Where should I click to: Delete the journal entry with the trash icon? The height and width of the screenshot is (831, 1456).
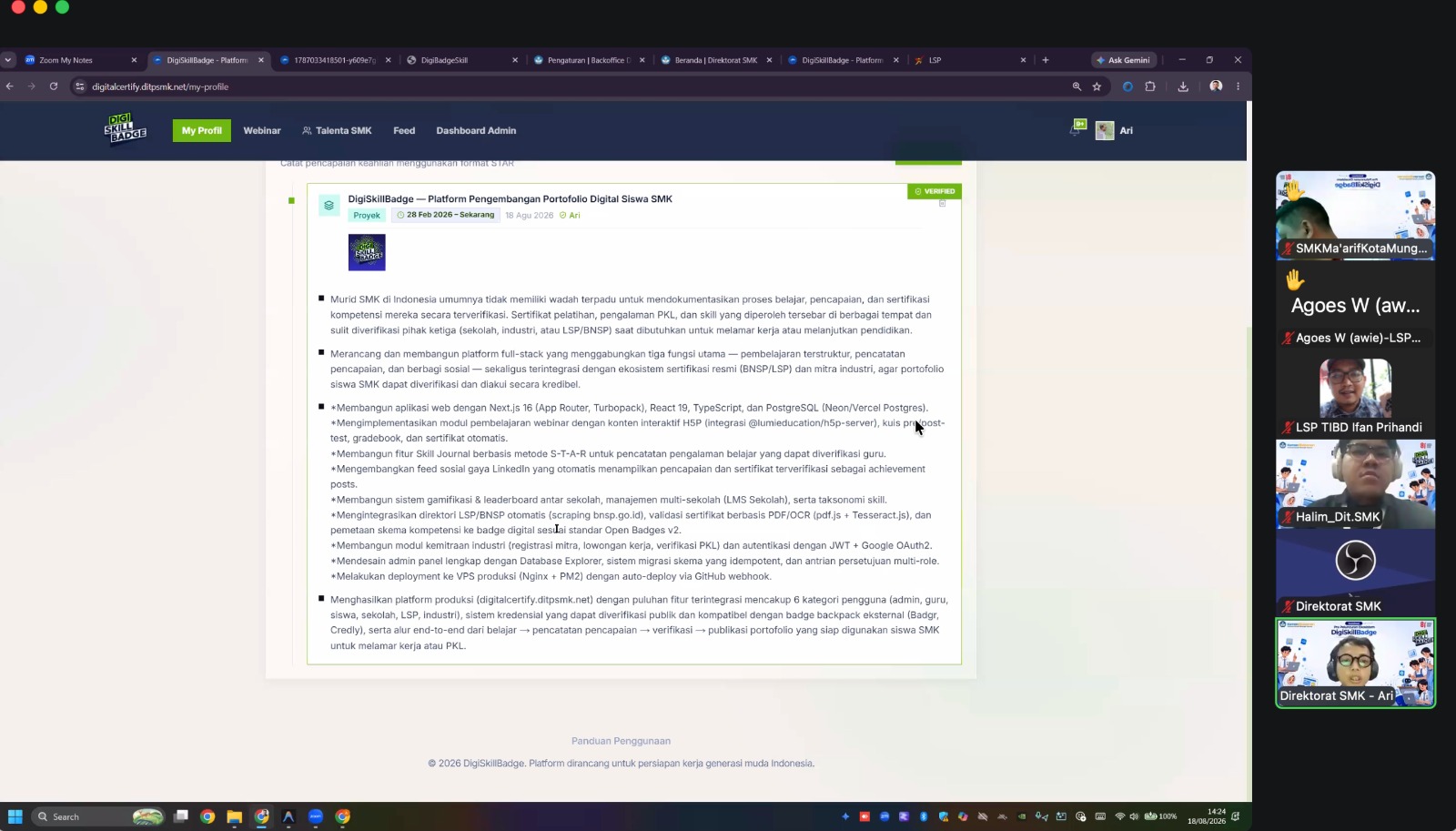pyautogui.click(x=942, y=203)
